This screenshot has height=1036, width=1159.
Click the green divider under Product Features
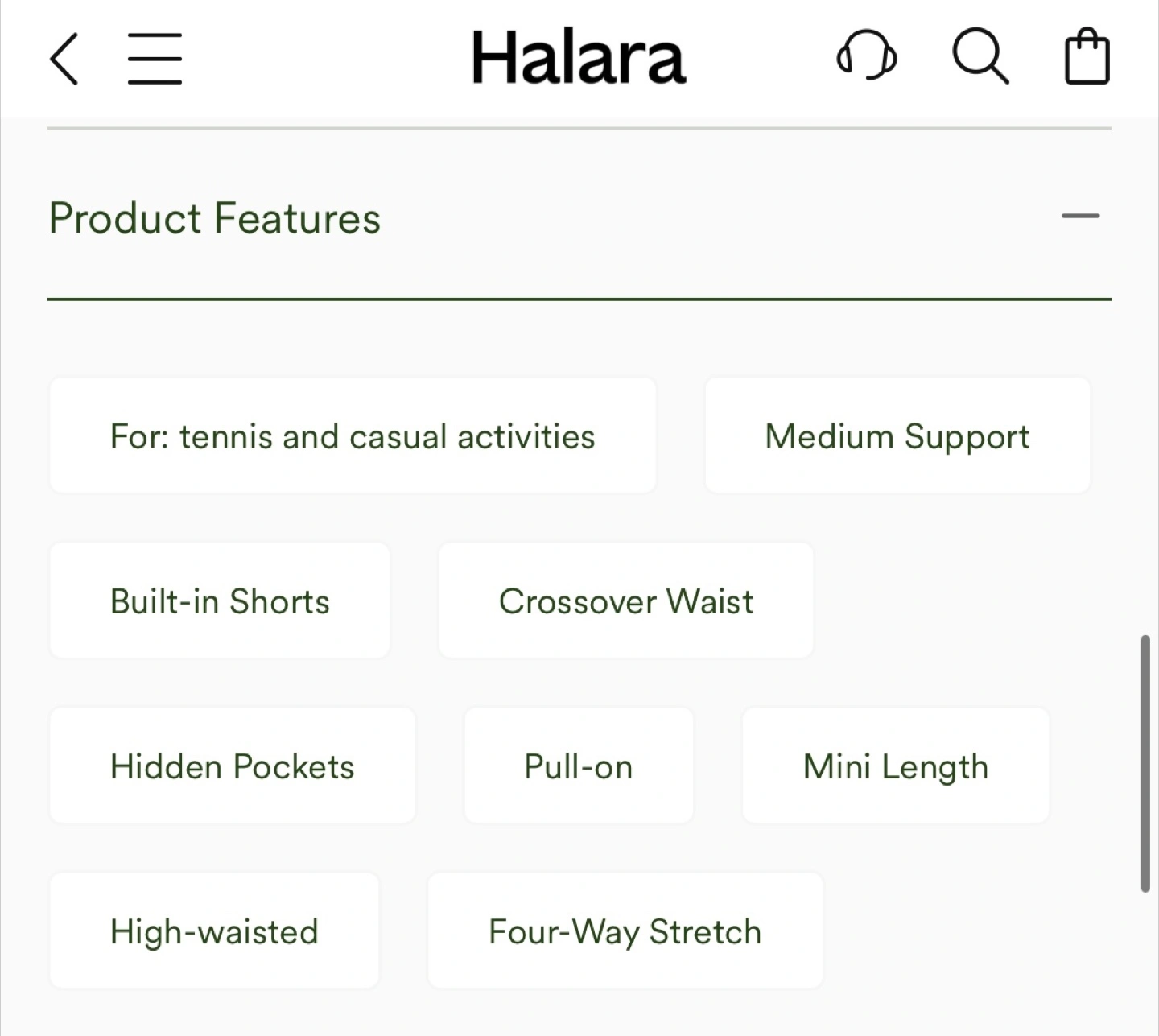click(x=579, y=299)
